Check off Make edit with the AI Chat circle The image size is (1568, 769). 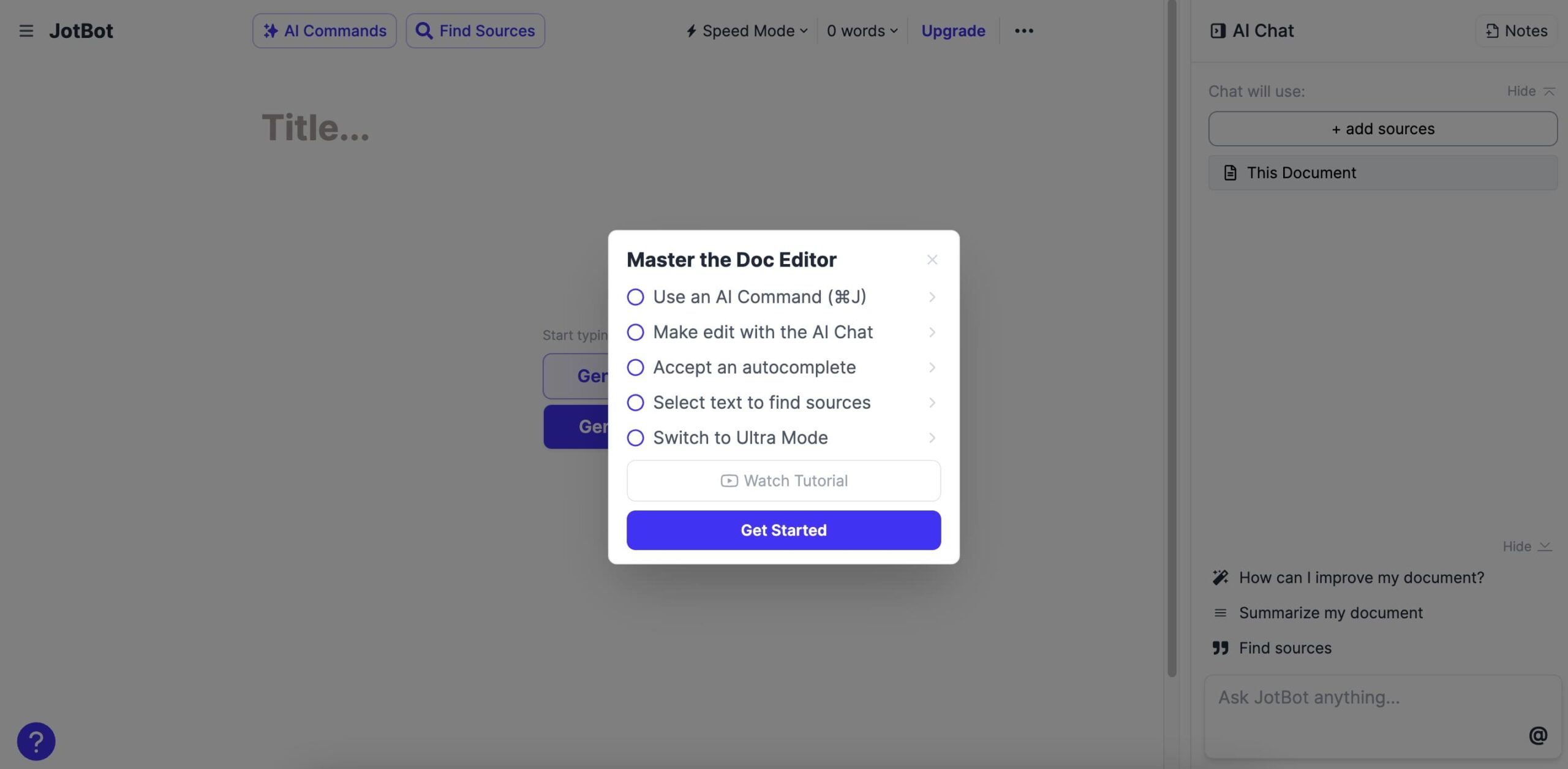[x=635, y=332]
